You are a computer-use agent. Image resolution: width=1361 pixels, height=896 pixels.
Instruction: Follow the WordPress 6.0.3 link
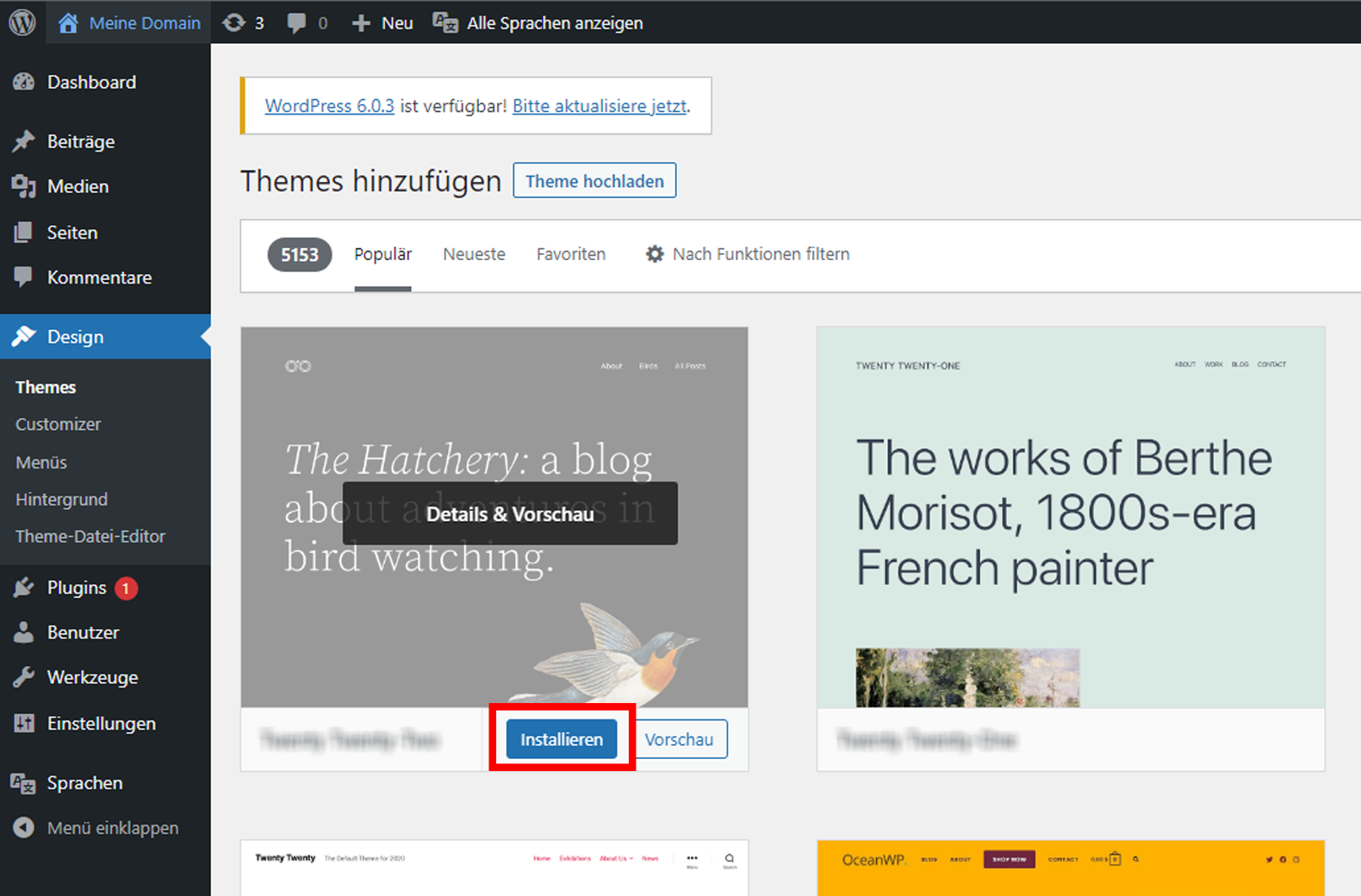click(329, 106)
